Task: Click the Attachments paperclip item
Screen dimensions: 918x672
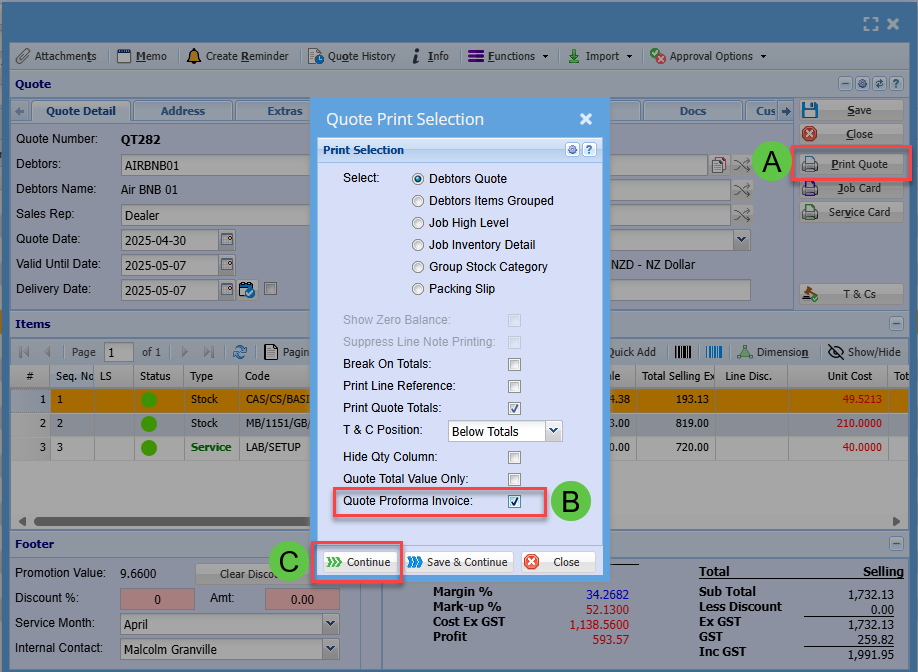Action: pos(56,56)
